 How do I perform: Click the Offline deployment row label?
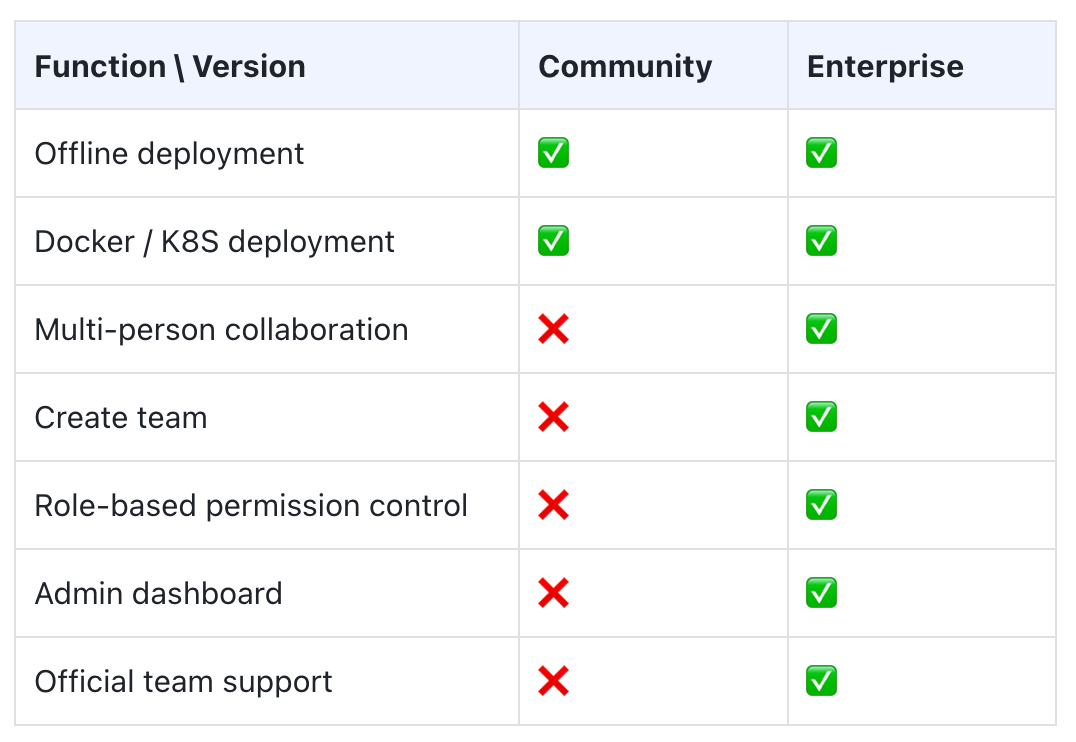tap(169, 154)
